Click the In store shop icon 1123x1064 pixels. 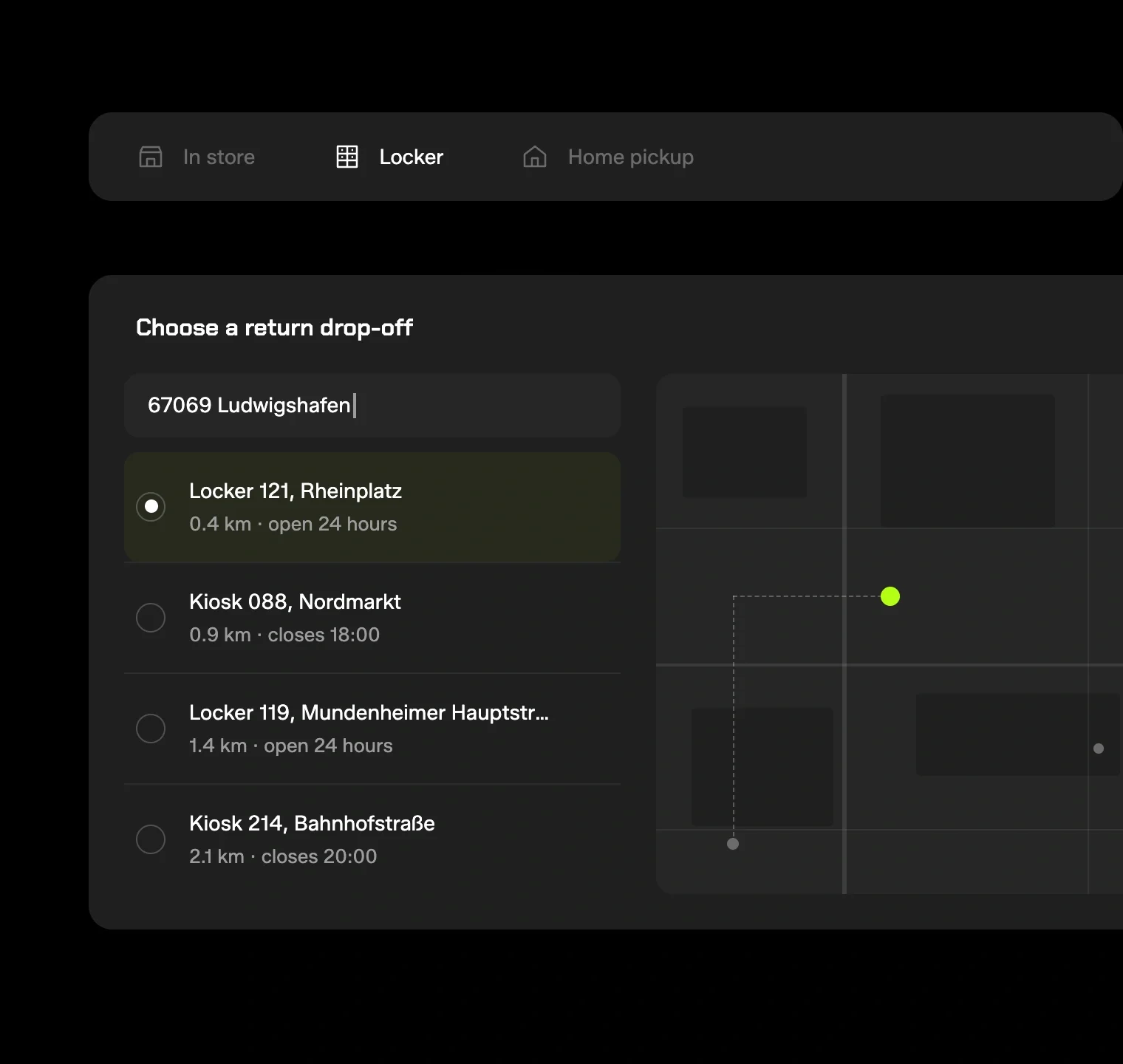tap(151, 157)
